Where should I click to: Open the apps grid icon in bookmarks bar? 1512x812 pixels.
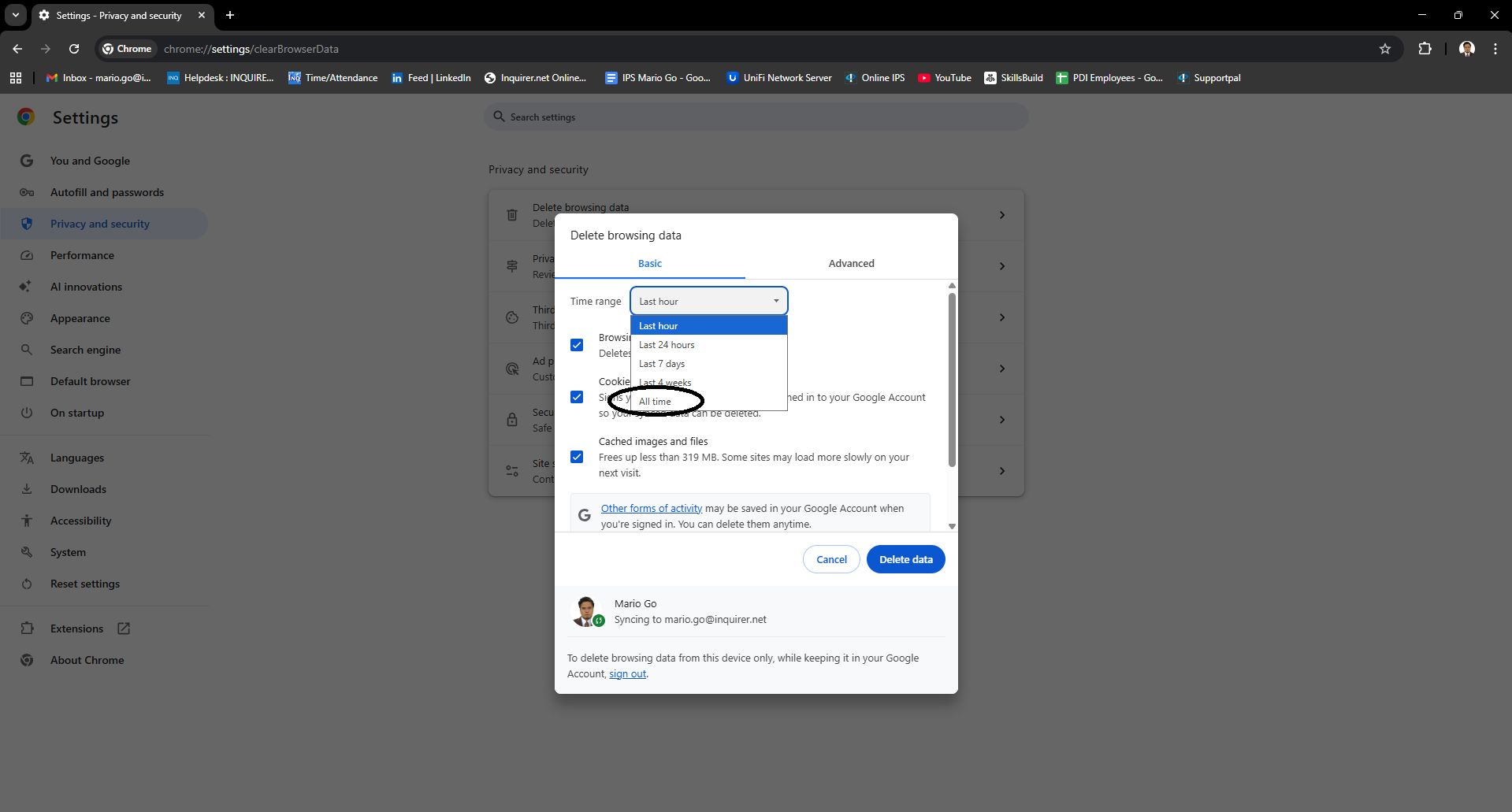(16, 78)
